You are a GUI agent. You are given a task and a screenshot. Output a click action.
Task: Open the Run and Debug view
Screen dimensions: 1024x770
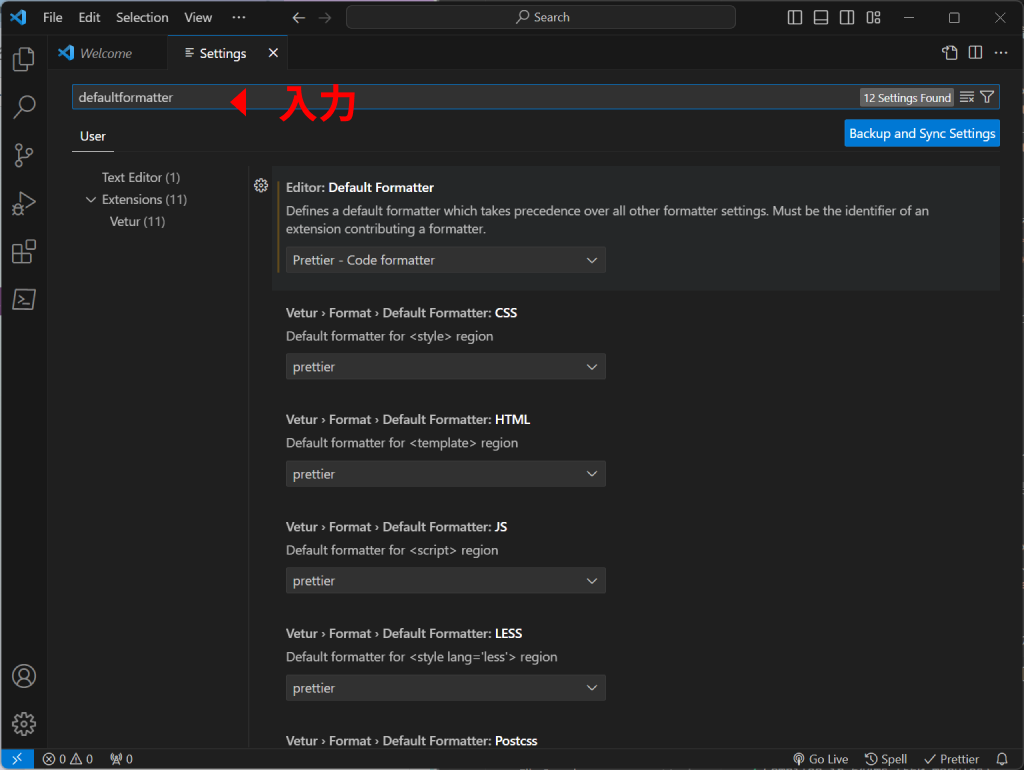24,203
